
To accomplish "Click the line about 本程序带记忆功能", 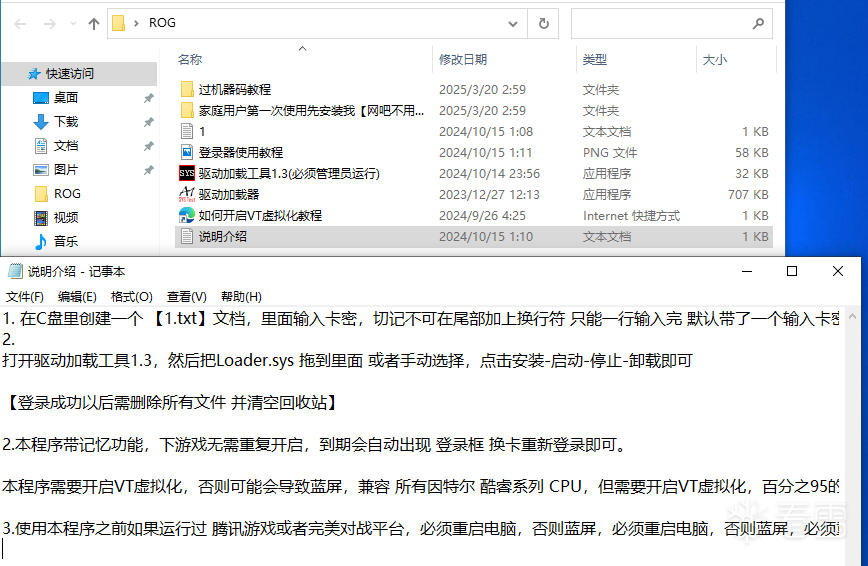I will (314, 445).
